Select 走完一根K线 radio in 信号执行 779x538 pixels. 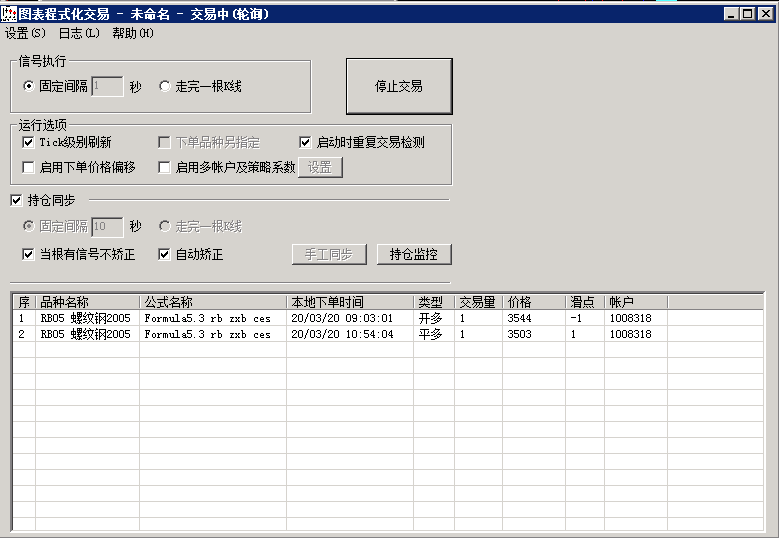click(x=164, y=86)
